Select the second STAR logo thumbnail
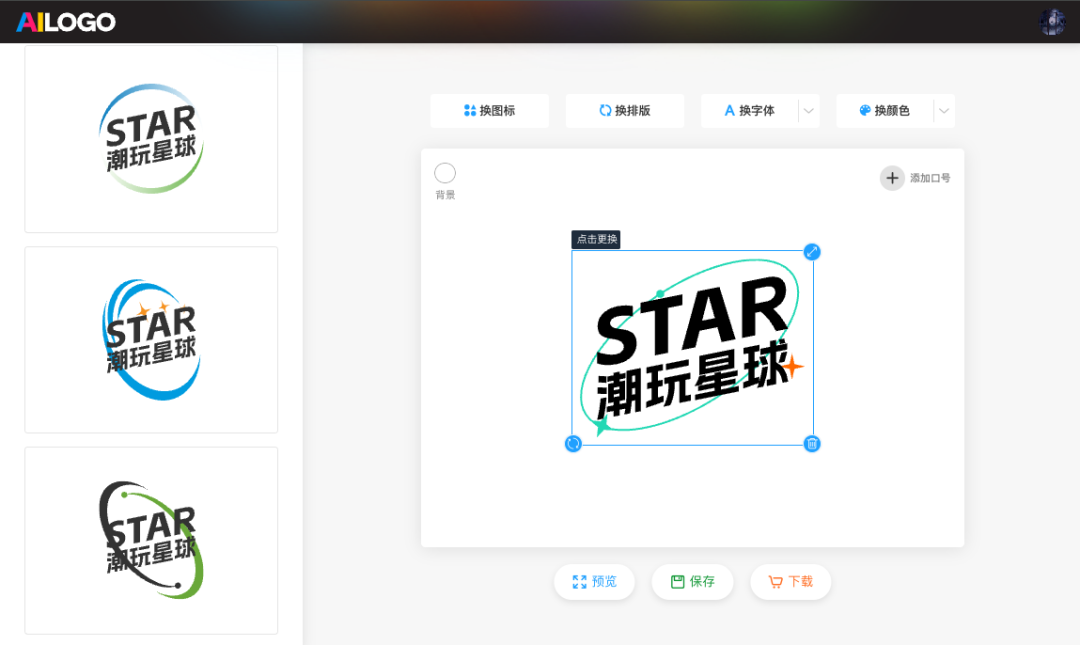This screenshot has width=1080, height=645. [x=150, y=338]
